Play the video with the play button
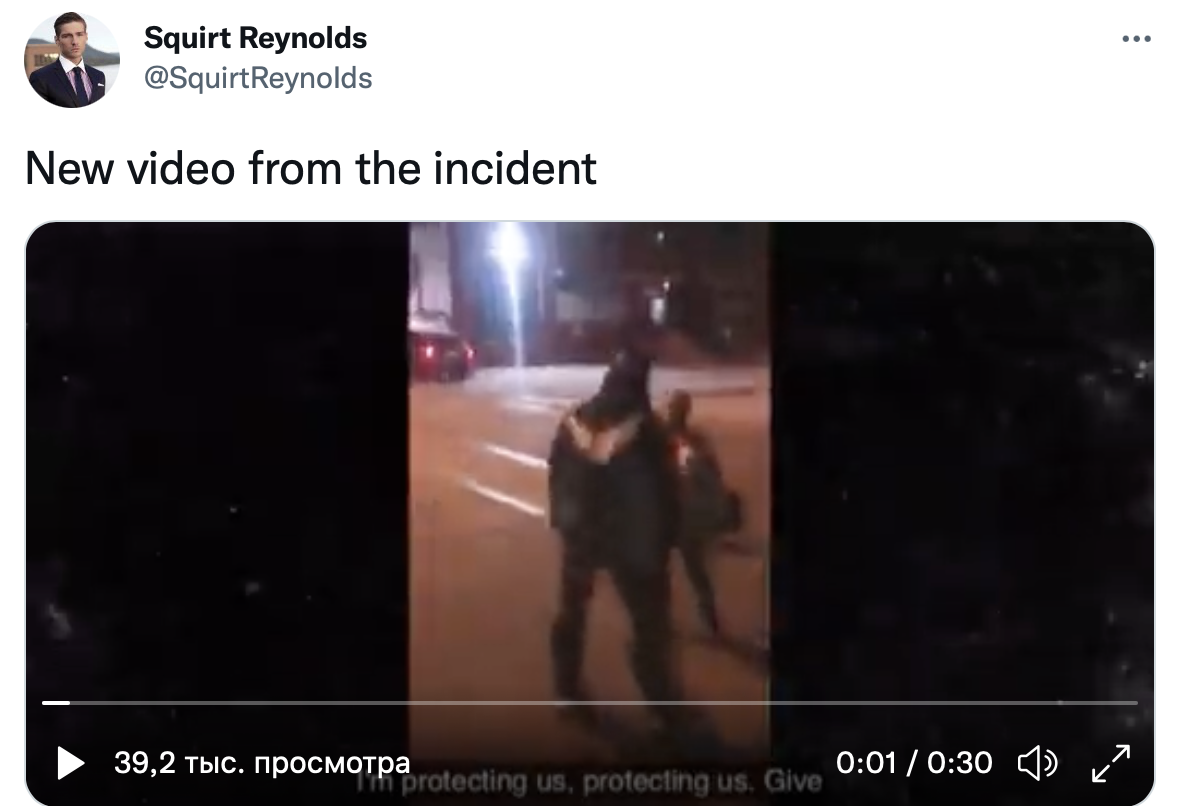Screen dimensions: 1186x806 tap(71, 763)
